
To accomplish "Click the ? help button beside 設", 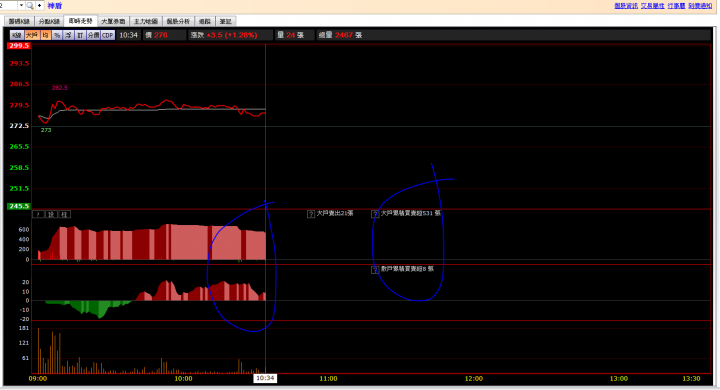I will [x=39, y=214].
